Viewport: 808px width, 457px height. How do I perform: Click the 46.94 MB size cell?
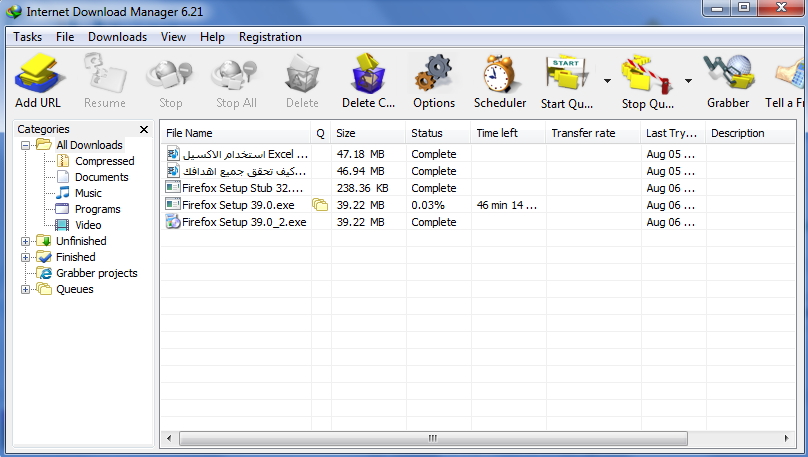click(368, 171)
